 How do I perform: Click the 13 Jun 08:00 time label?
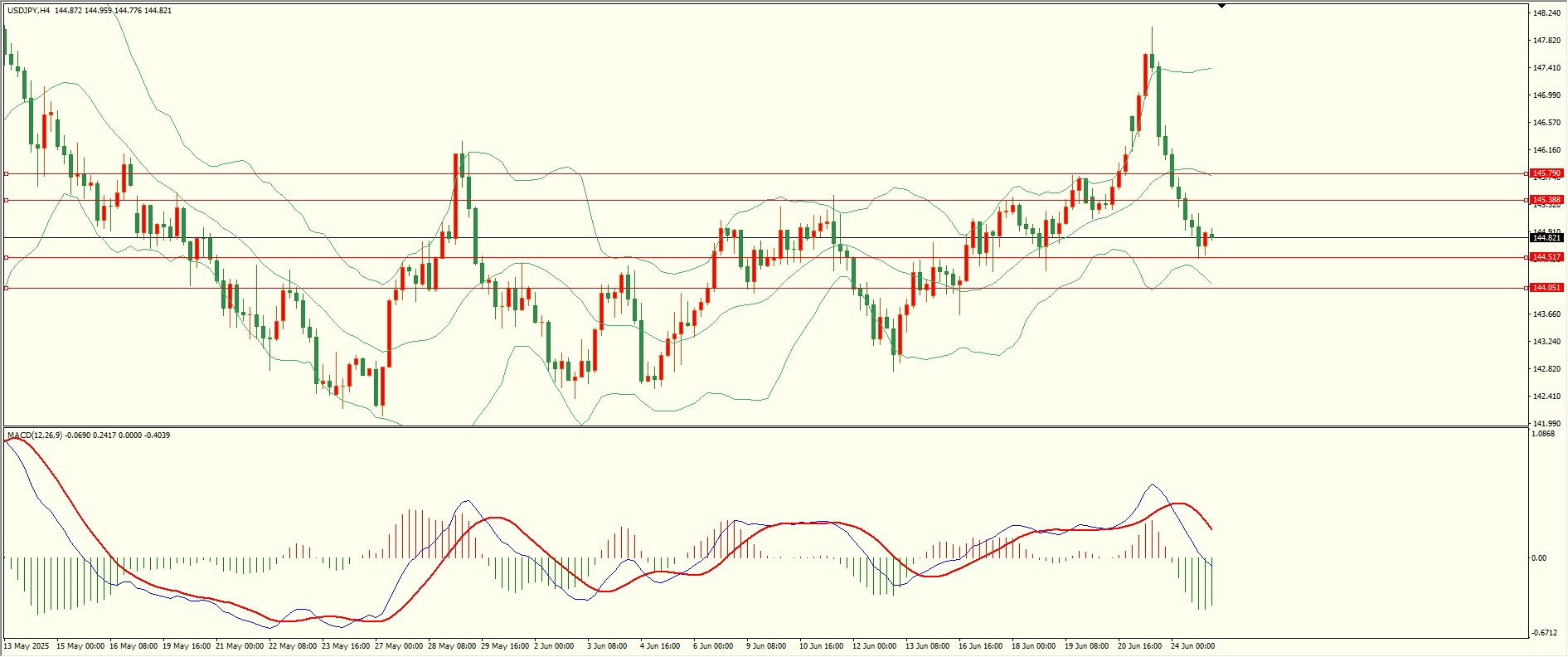[x=928, y=646]
